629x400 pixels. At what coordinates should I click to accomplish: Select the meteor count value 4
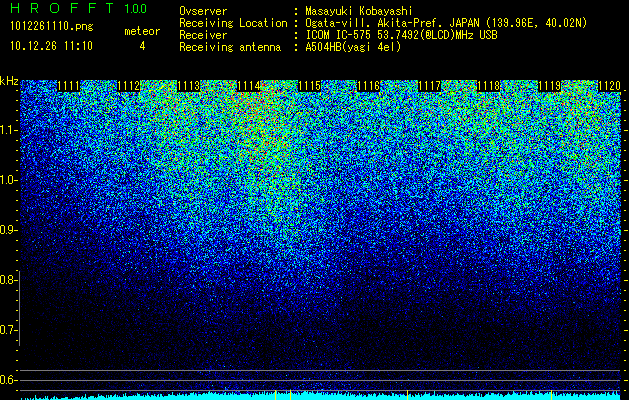(142, 46)
